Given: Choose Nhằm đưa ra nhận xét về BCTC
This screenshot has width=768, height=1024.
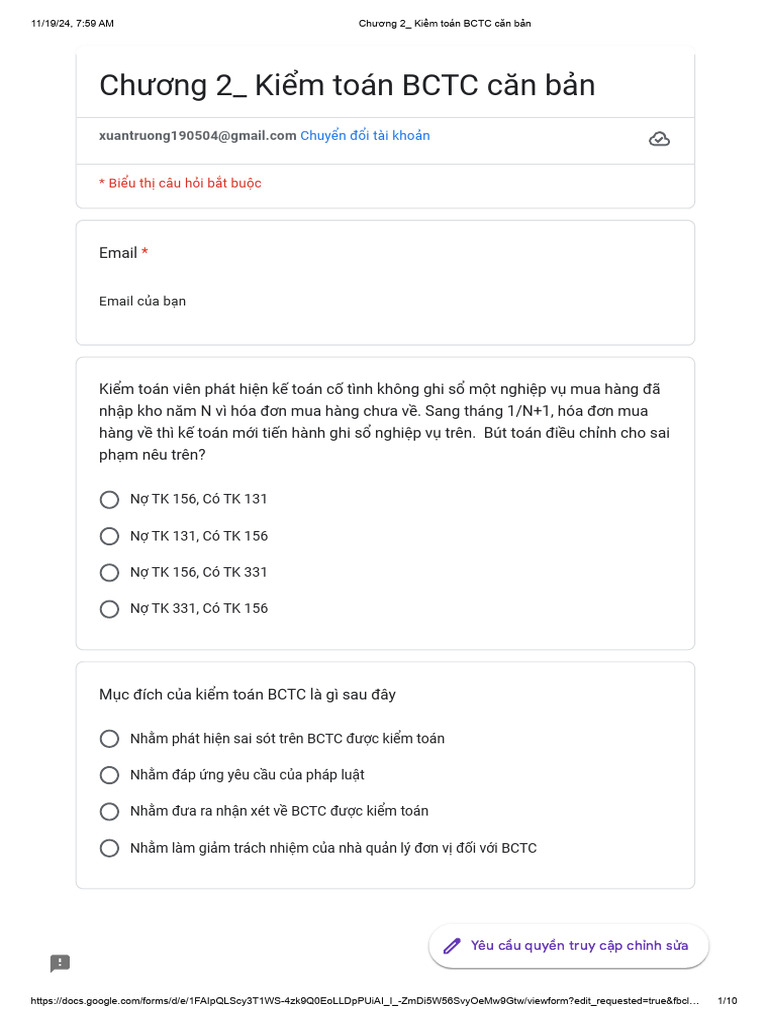Looking at the screenshot, I should point(110,811).
